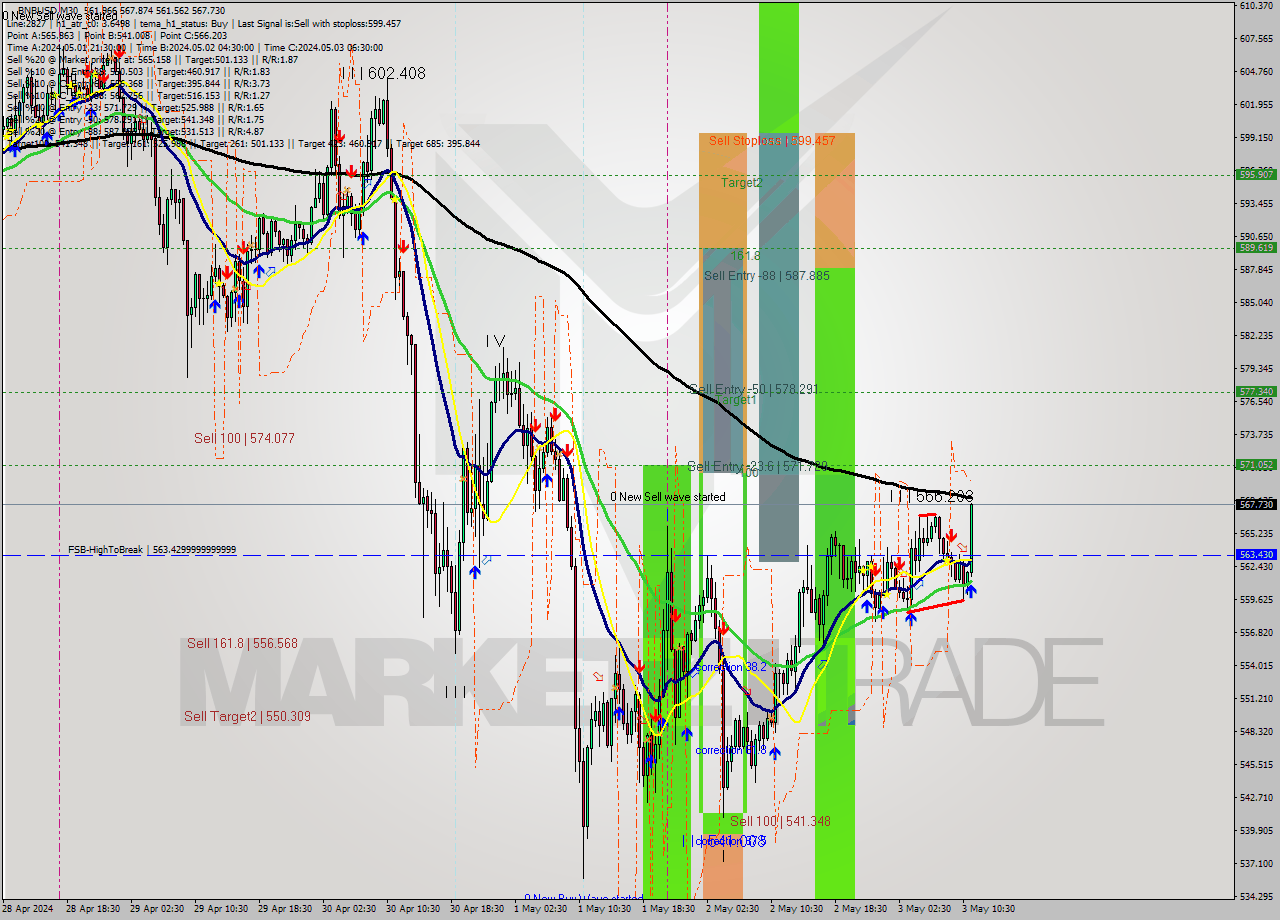1280x920 pixels.
Task: Click the 28 Apr 2024 date label
Action: click(x=26, y=909)
